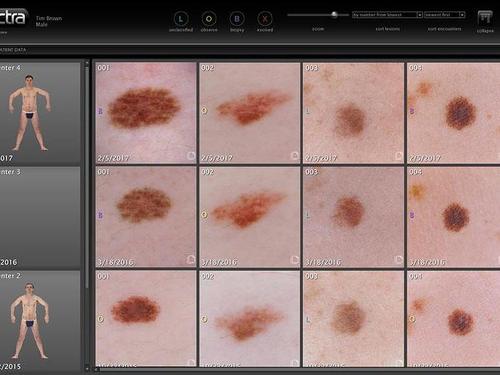Open lesion 004 image in Encounter 2 row
This screenshot has height=375, width=500.
(454, 319)
